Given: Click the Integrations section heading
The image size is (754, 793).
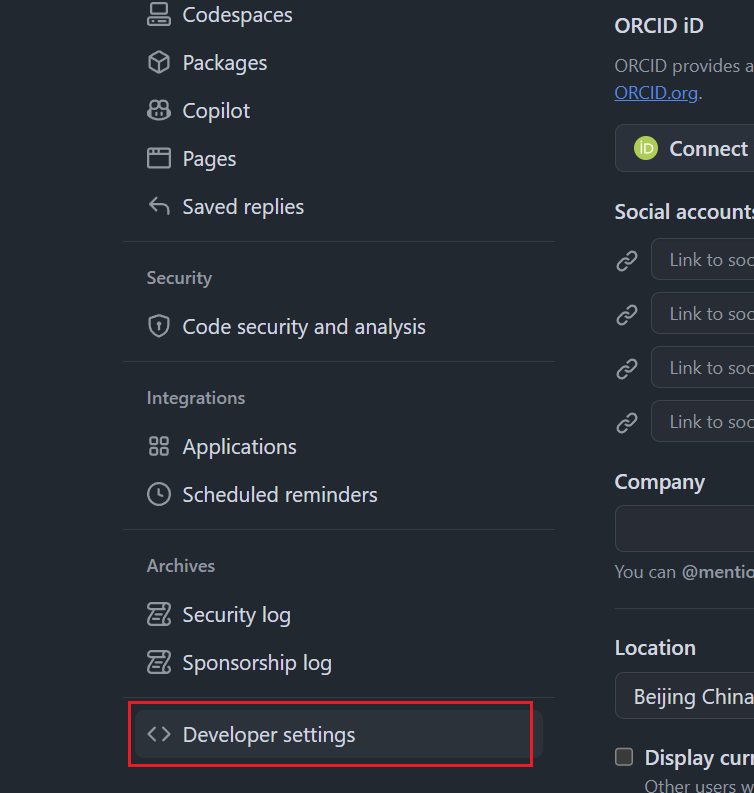Looking at the screenshot, I should (196, 398).
